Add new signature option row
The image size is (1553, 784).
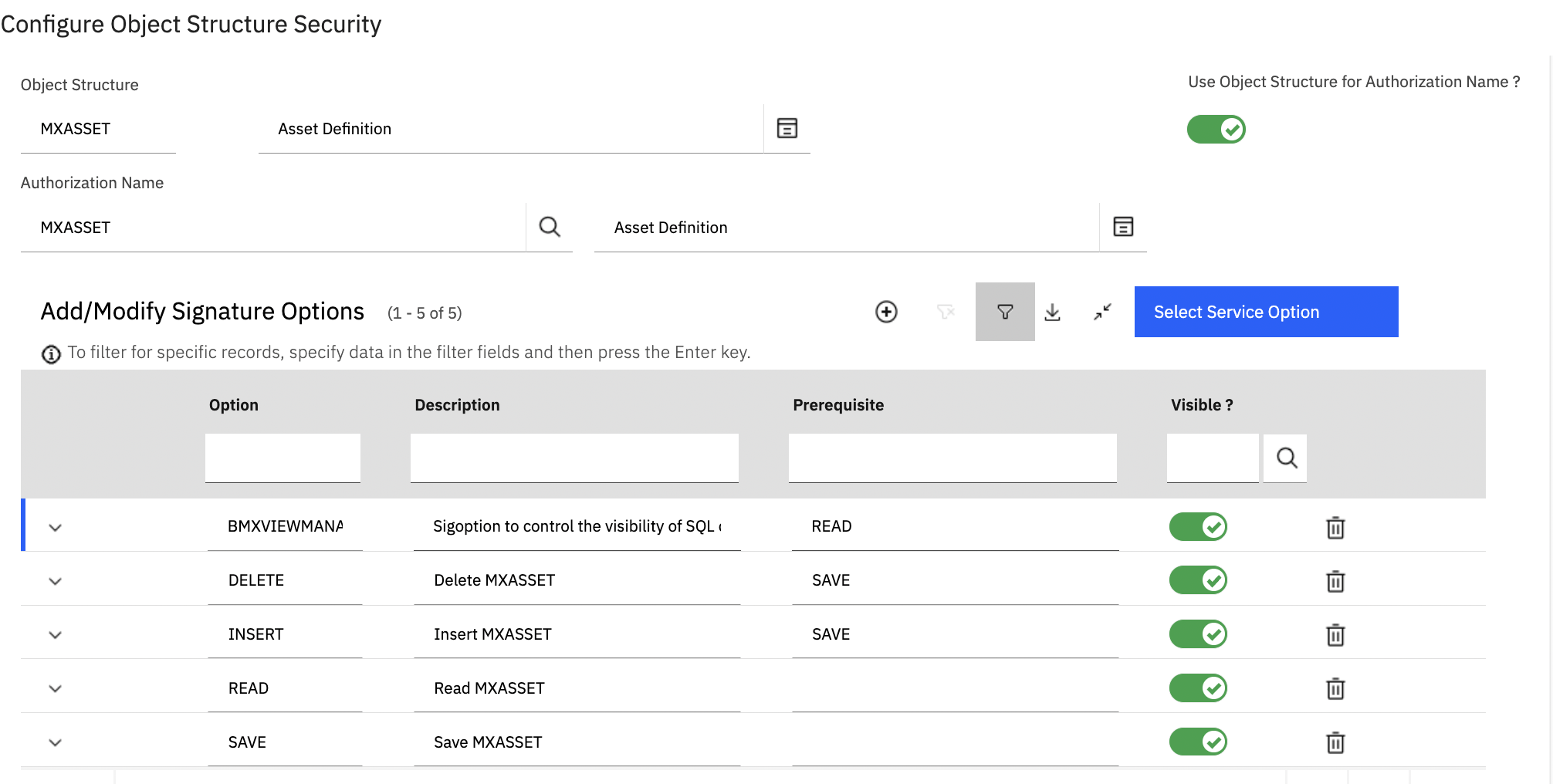point(886,312)
